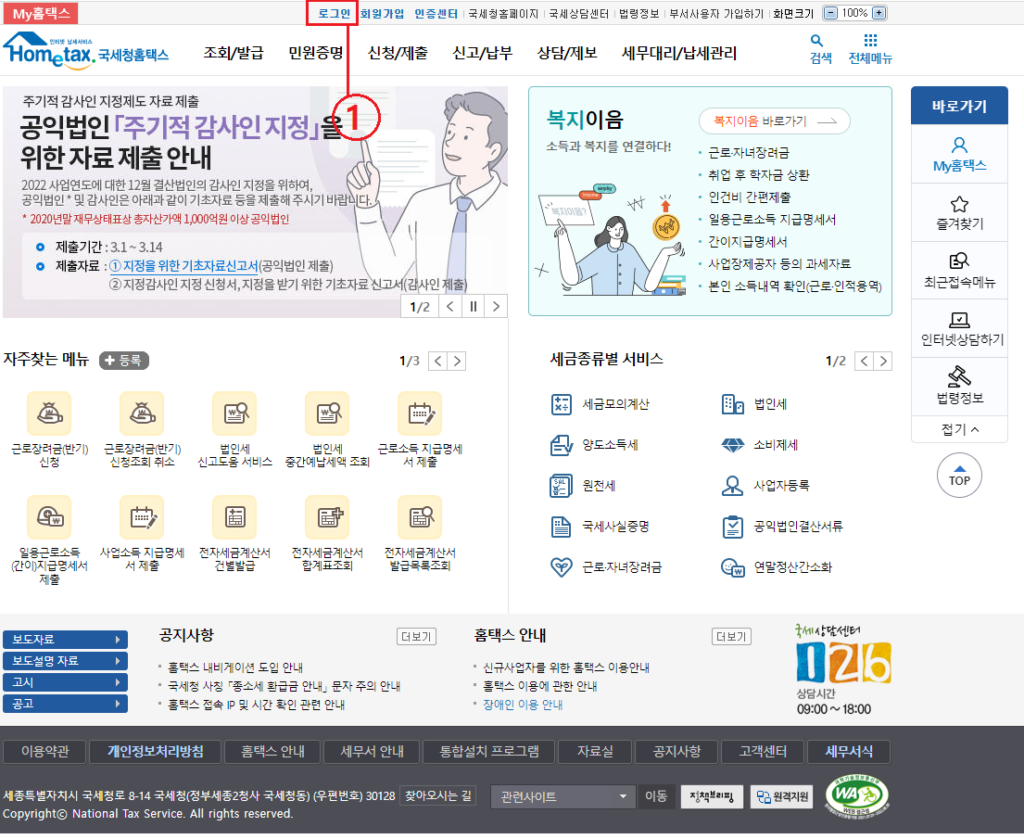Open 근로장려금(반기) 신청 icon

coord(49,413)
